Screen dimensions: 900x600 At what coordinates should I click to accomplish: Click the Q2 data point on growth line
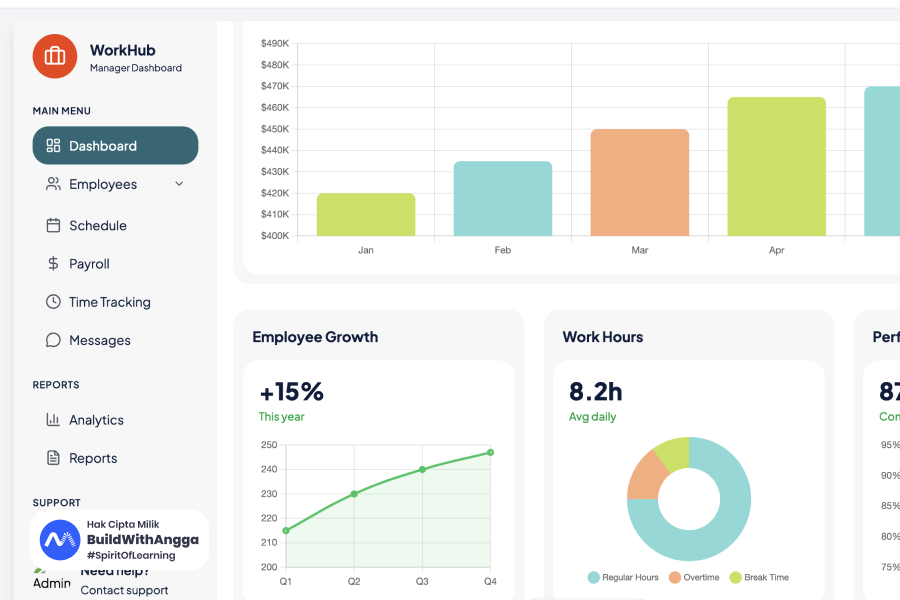tap(354, 494)
